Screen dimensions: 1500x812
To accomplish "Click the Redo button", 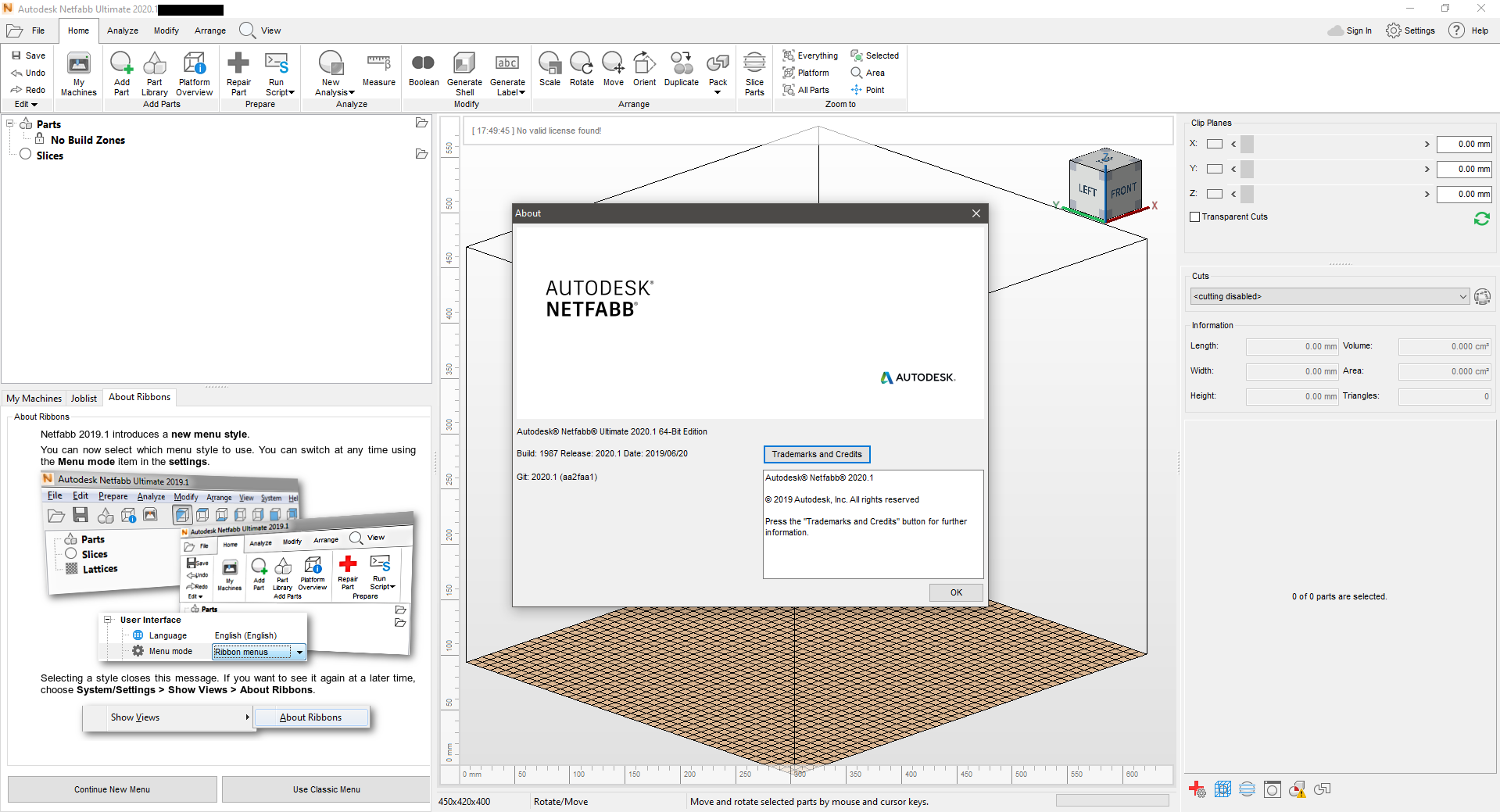I will pyautogui.click(x=28, y=90).
